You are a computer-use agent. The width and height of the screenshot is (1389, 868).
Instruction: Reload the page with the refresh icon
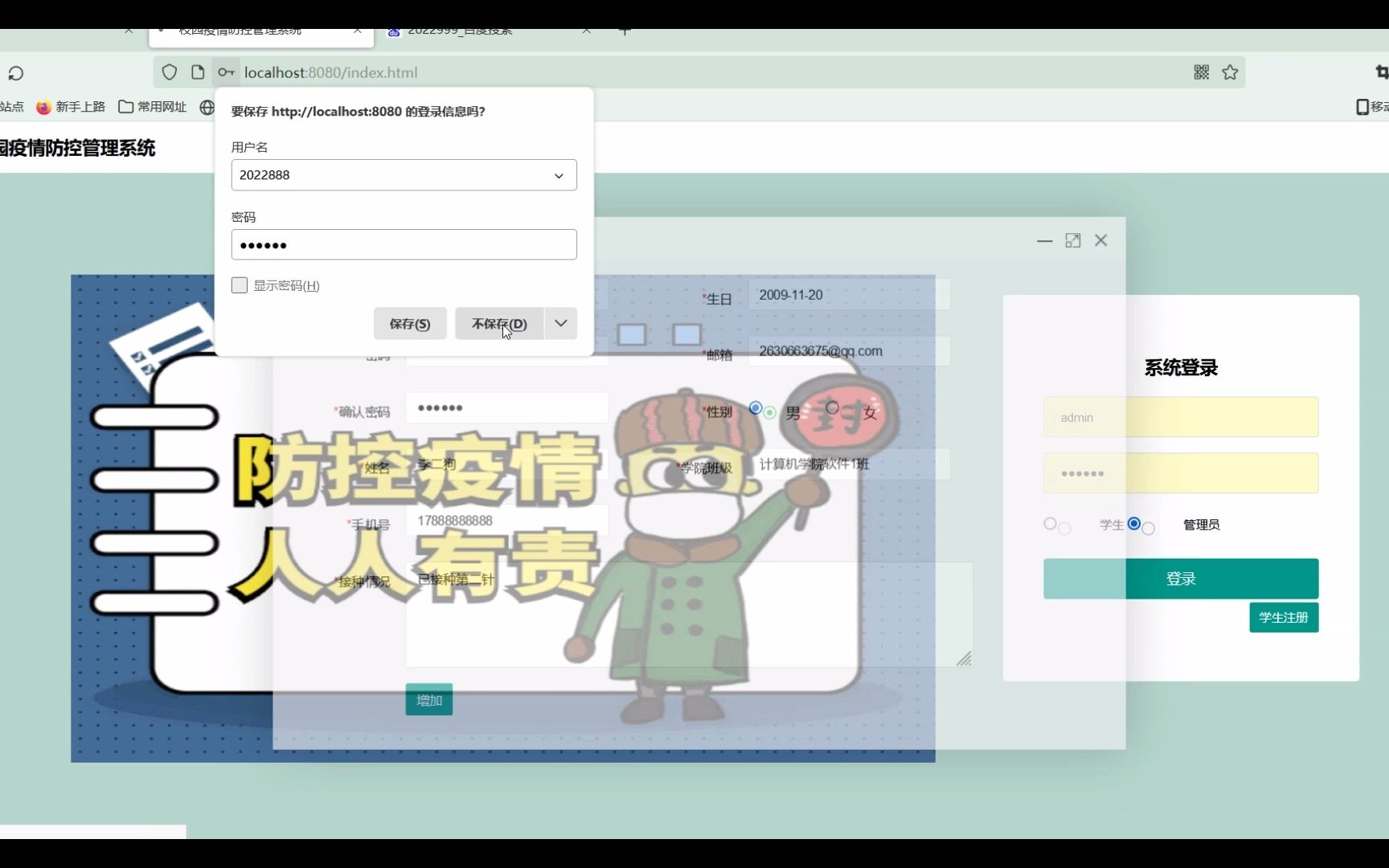click(x=15, y=73)
